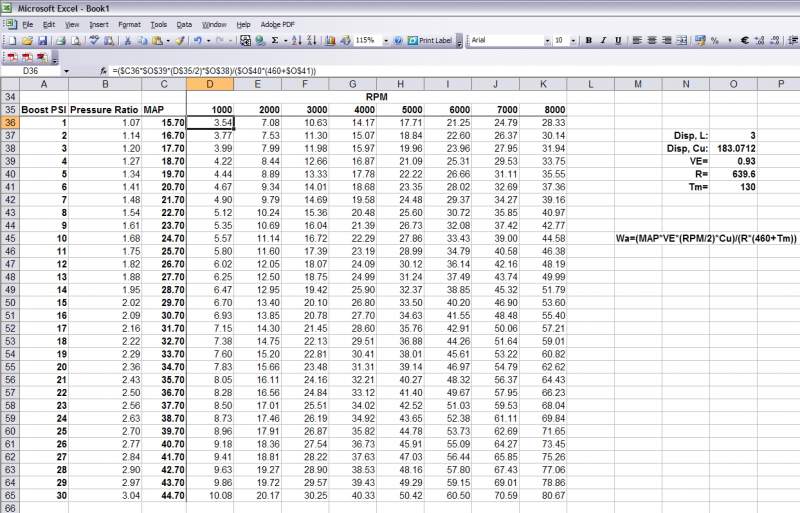Sort ascending with the A-Z icon

297,41
